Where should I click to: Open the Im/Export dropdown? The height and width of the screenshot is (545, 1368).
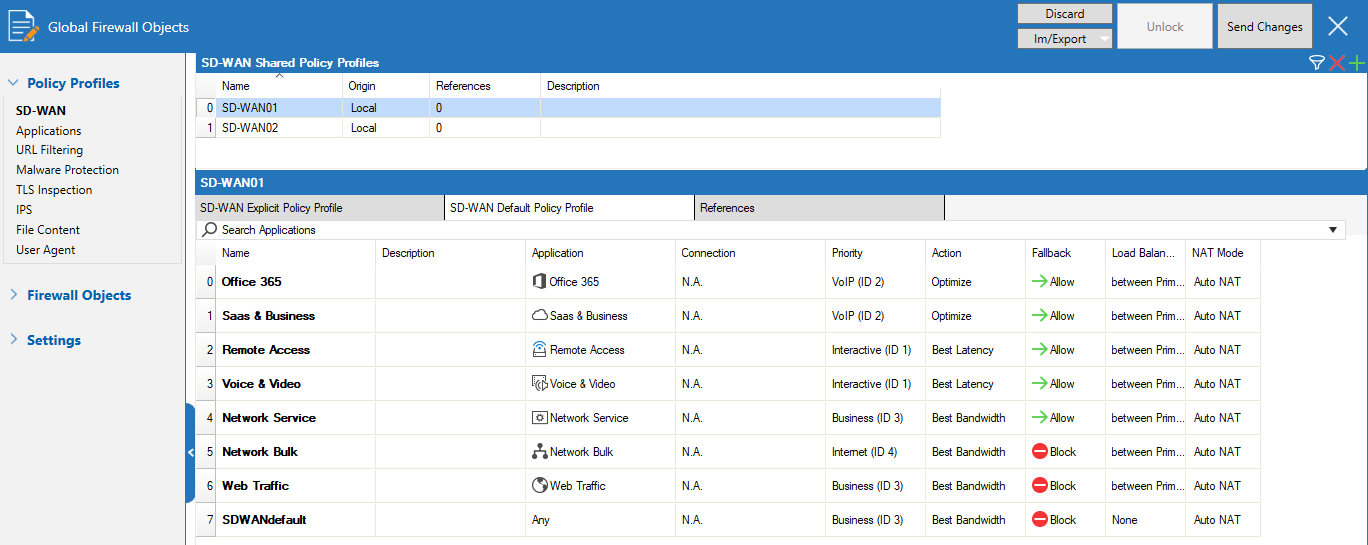(x=1103, y=39)
